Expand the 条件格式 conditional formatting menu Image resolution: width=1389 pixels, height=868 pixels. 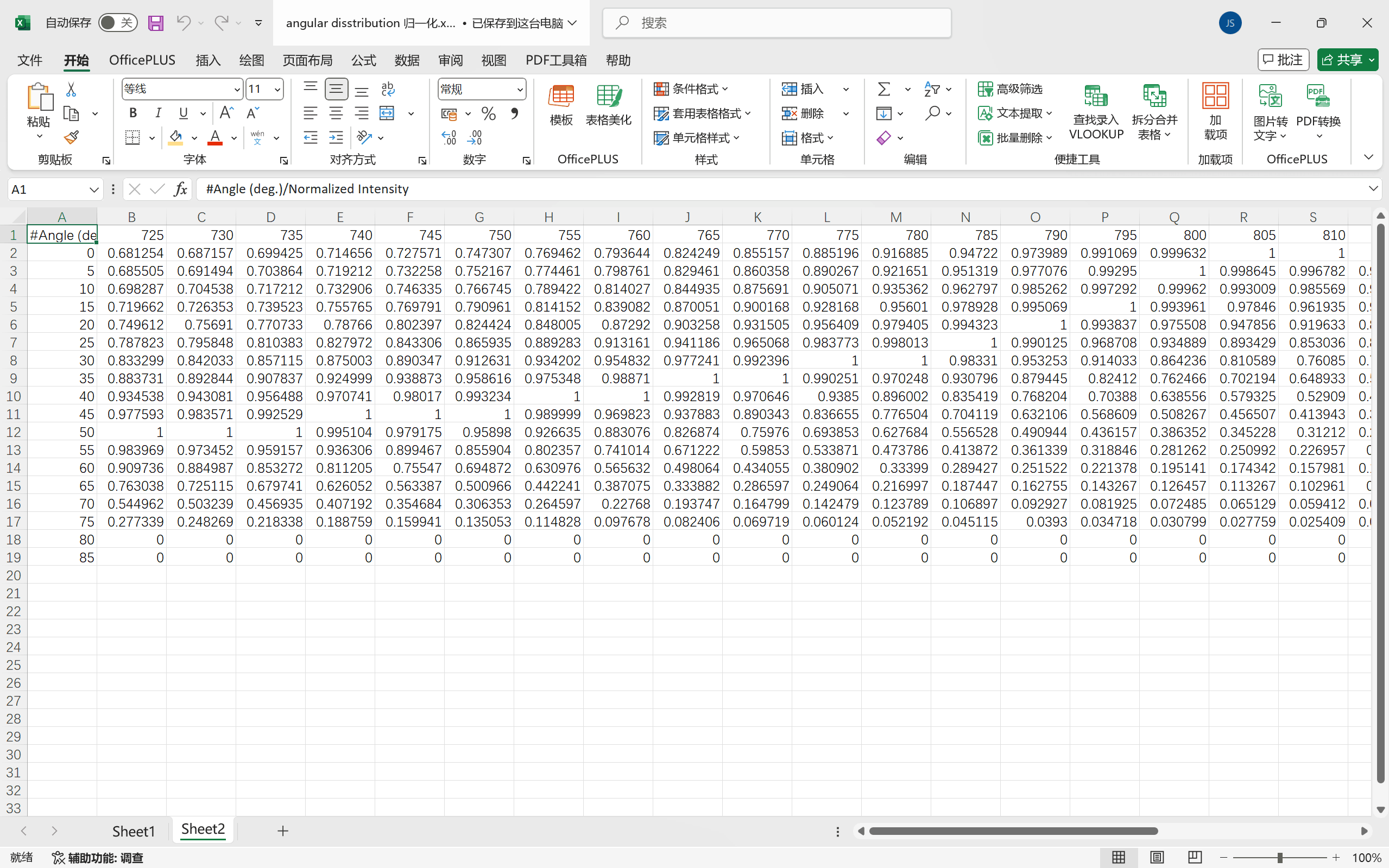pos(691,89)
